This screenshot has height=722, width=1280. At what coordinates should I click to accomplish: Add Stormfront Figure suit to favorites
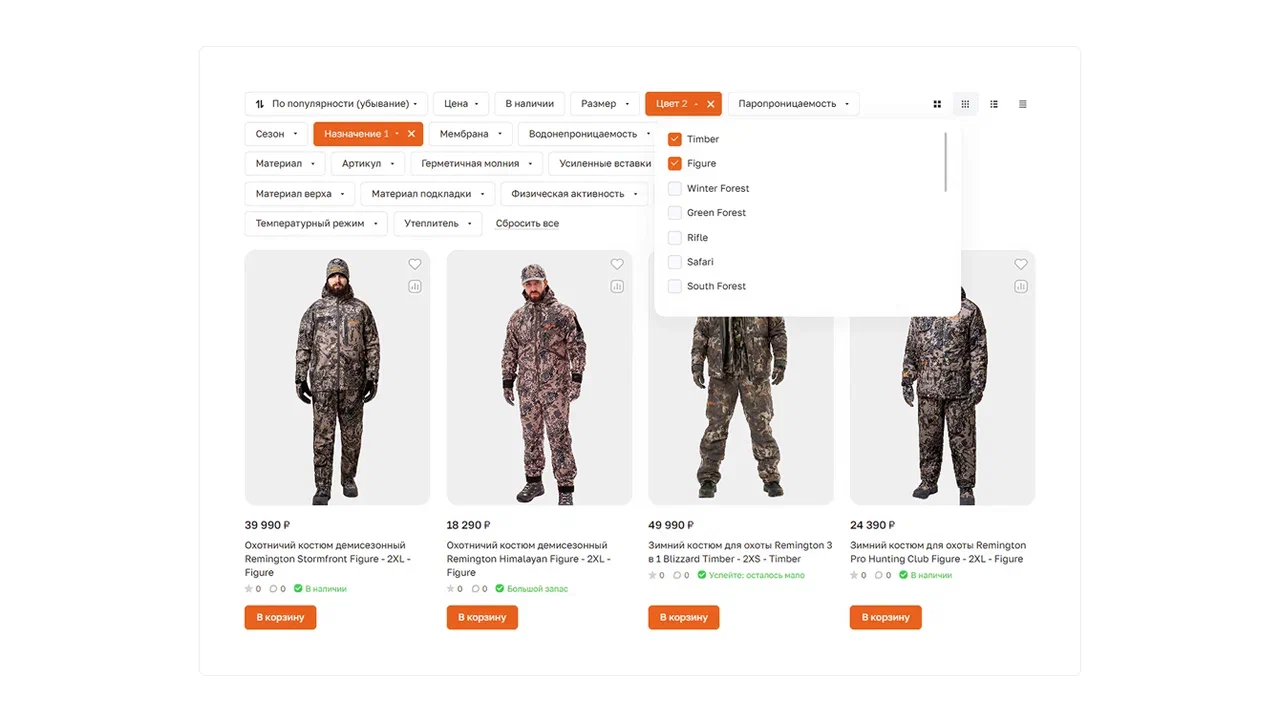click(415, 264)
